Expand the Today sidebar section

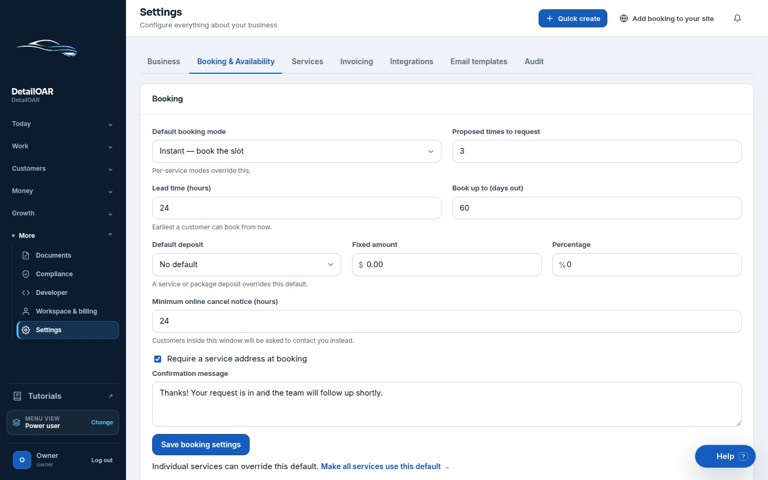click(63, 124)
